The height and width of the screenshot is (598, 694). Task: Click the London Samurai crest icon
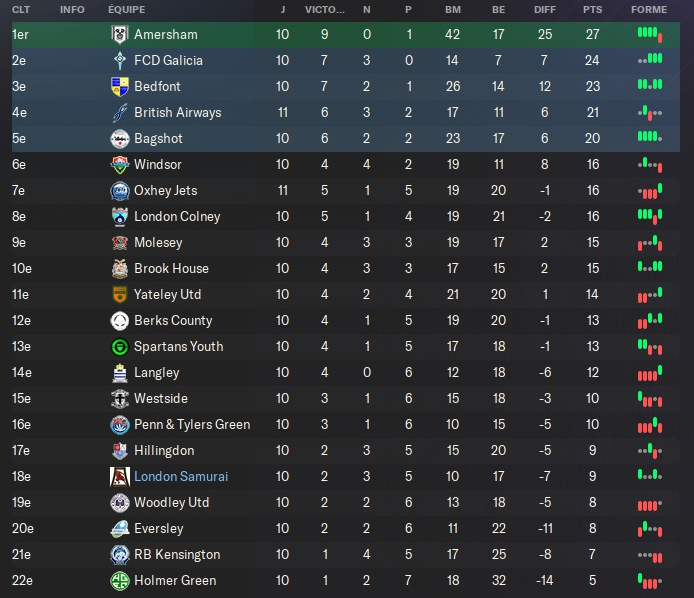pyautogui.click(x=118, y=476)
